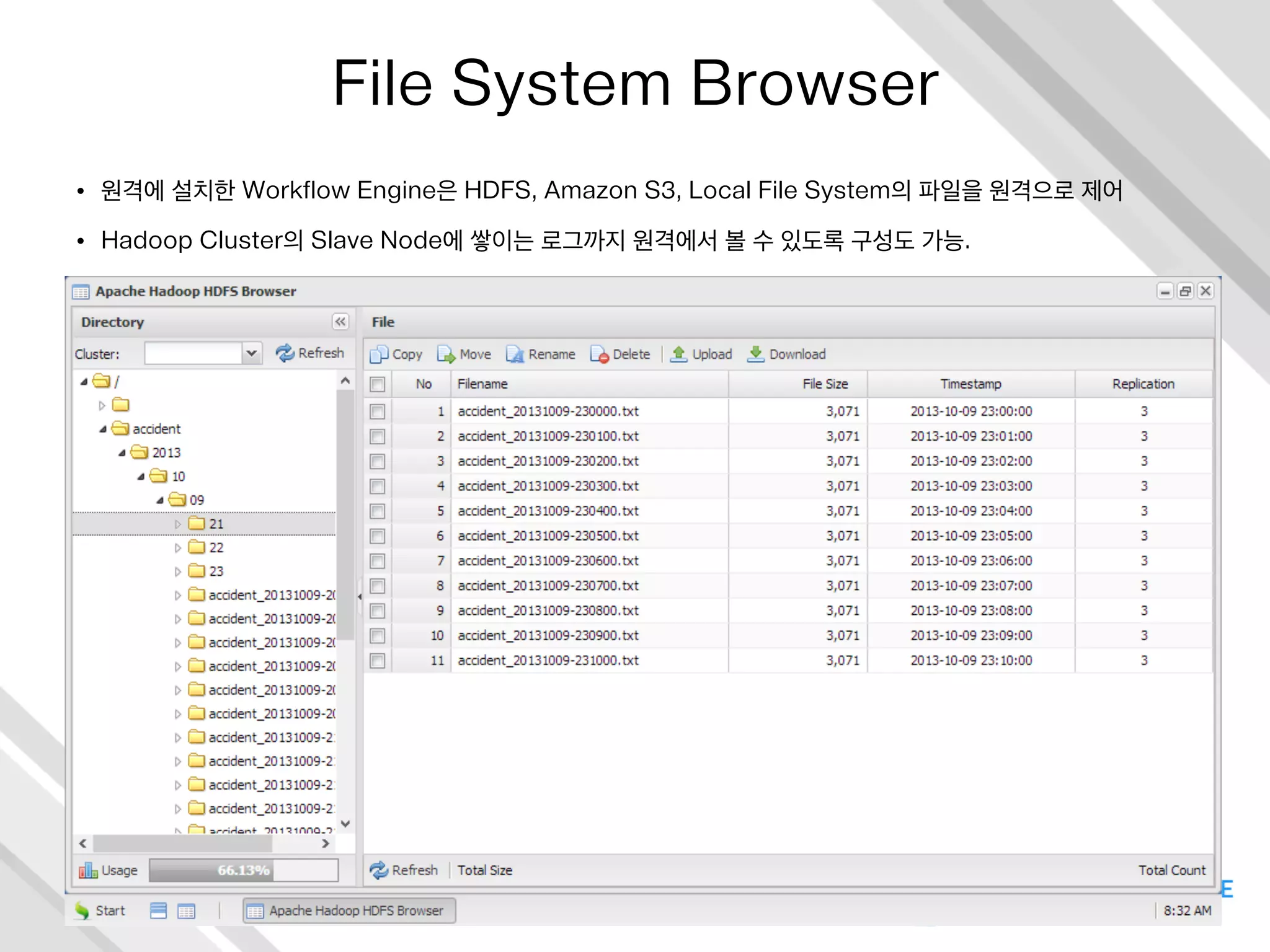
Task: Click the tree vertical scrollbar thumb
Action: [345, 514]
